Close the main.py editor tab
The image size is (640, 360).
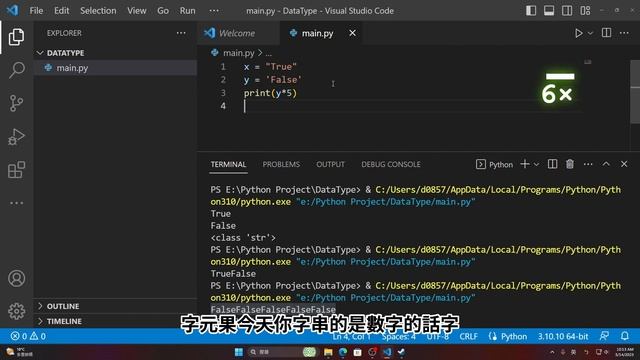(x=352, y=33)
